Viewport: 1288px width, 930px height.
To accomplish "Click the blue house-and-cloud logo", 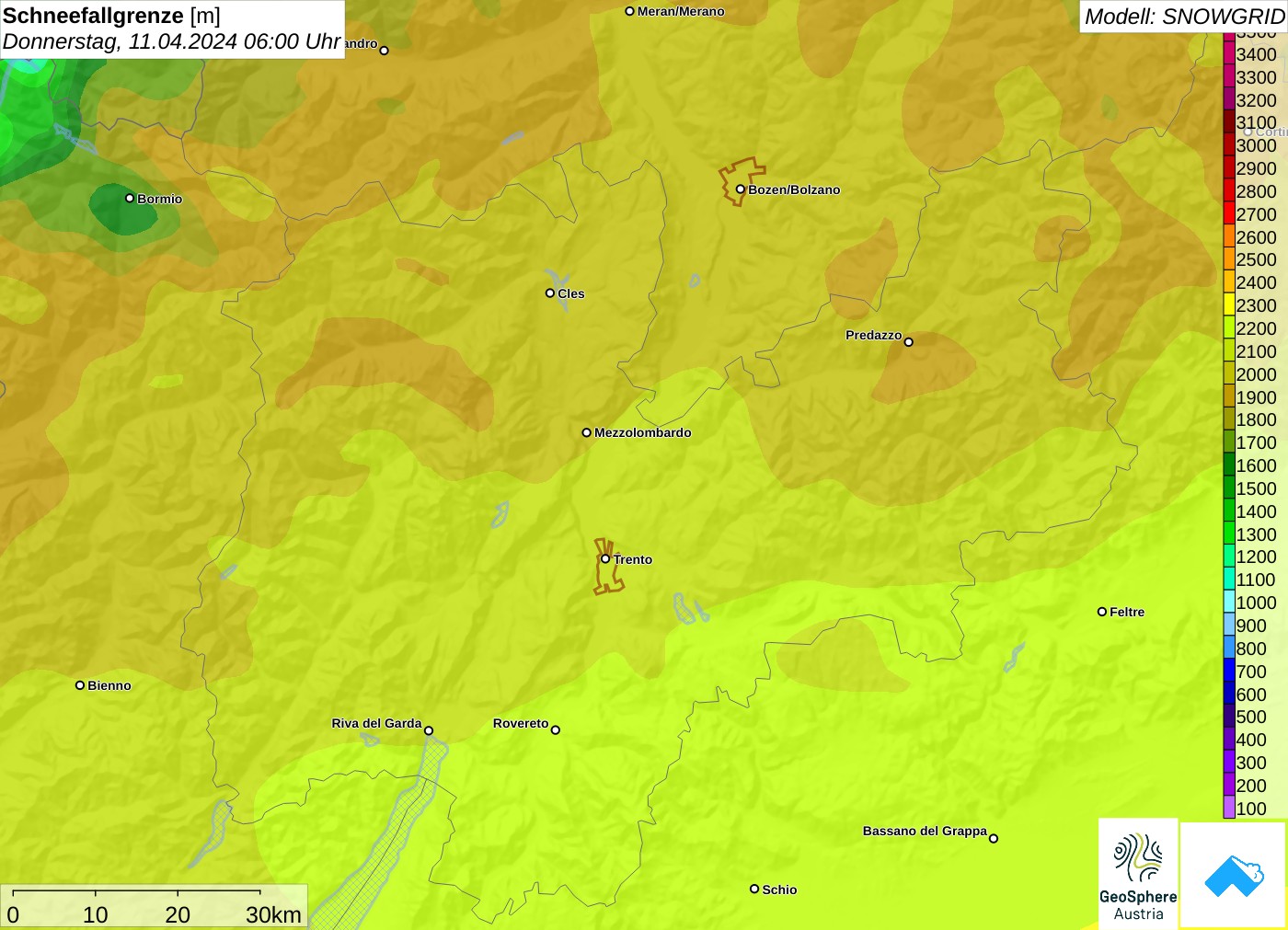I will (x=1234, y=875).
